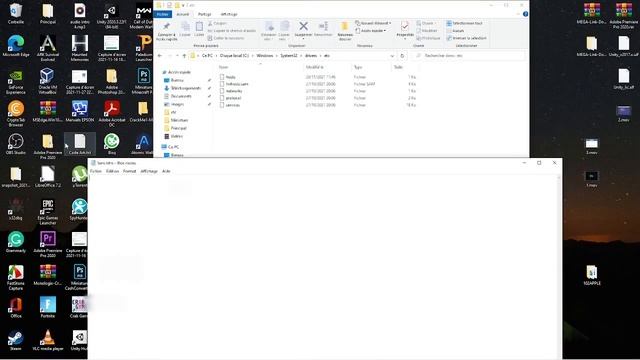Click Sélectionner tout in the ribbon

pyautogui.click(x=464, y=23)
